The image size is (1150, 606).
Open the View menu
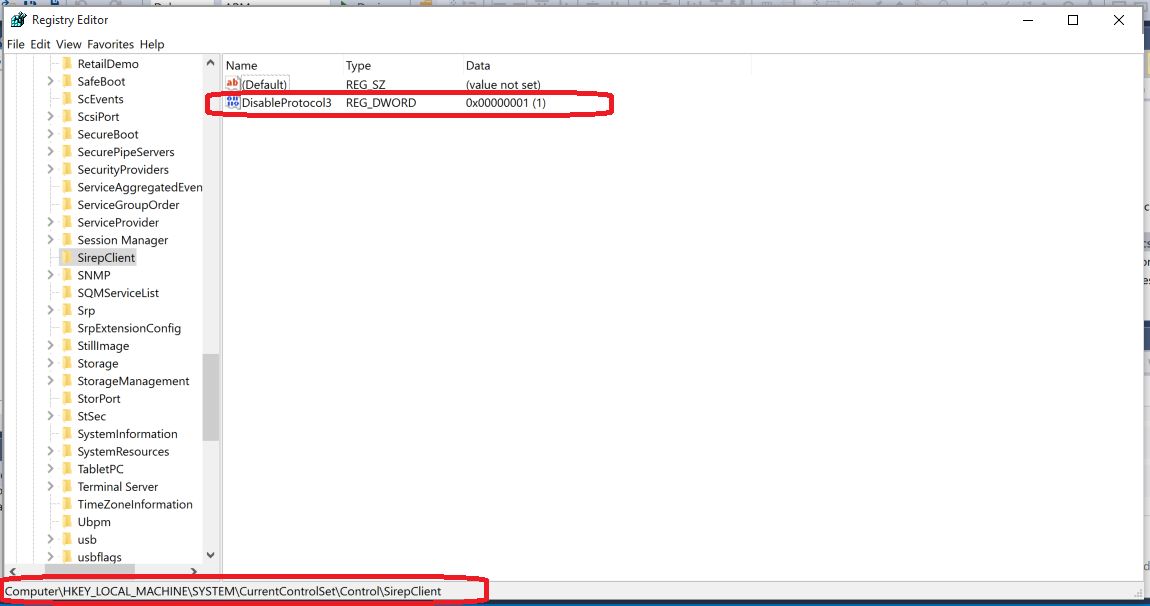click(x=68, y=44)
